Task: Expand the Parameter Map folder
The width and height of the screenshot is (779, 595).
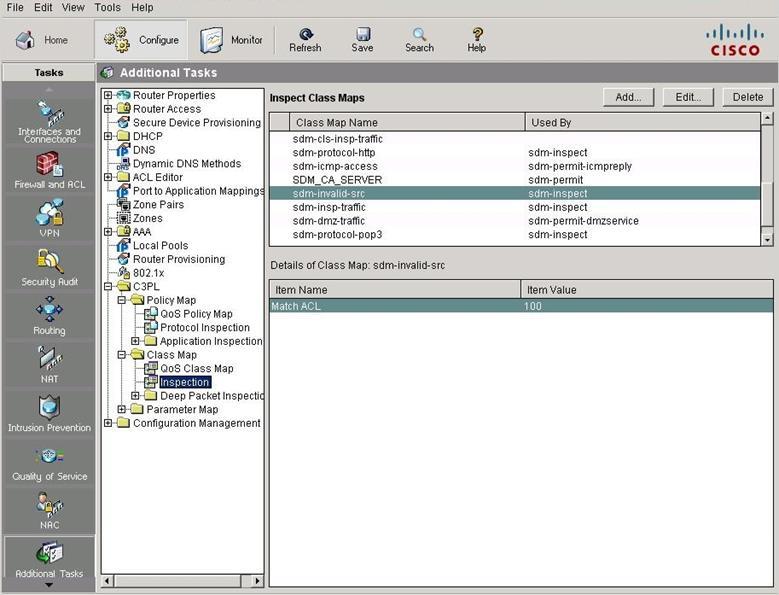Action: click(x=121, y=410)
